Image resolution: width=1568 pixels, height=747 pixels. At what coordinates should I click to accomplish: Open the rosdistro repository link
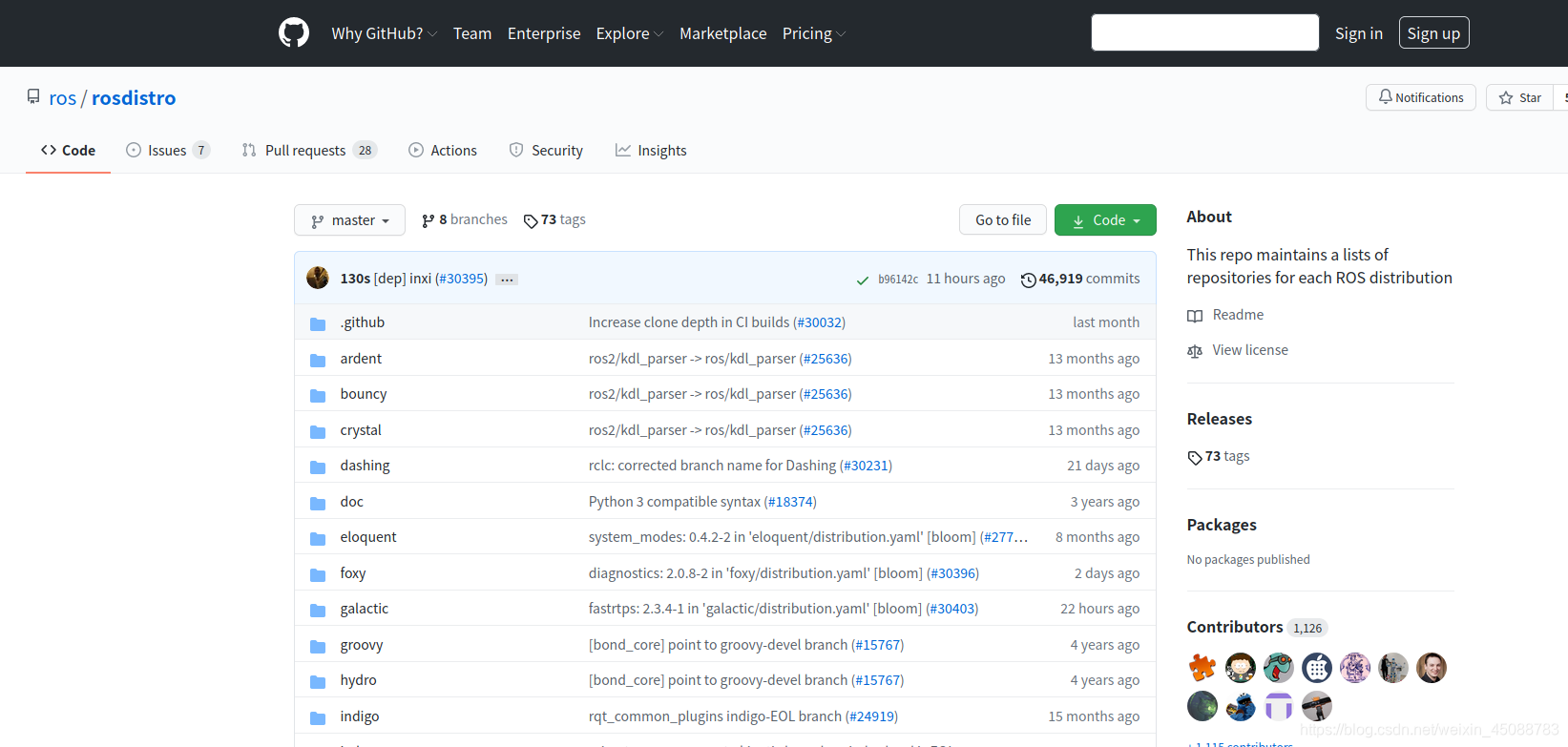click(134, 98)
